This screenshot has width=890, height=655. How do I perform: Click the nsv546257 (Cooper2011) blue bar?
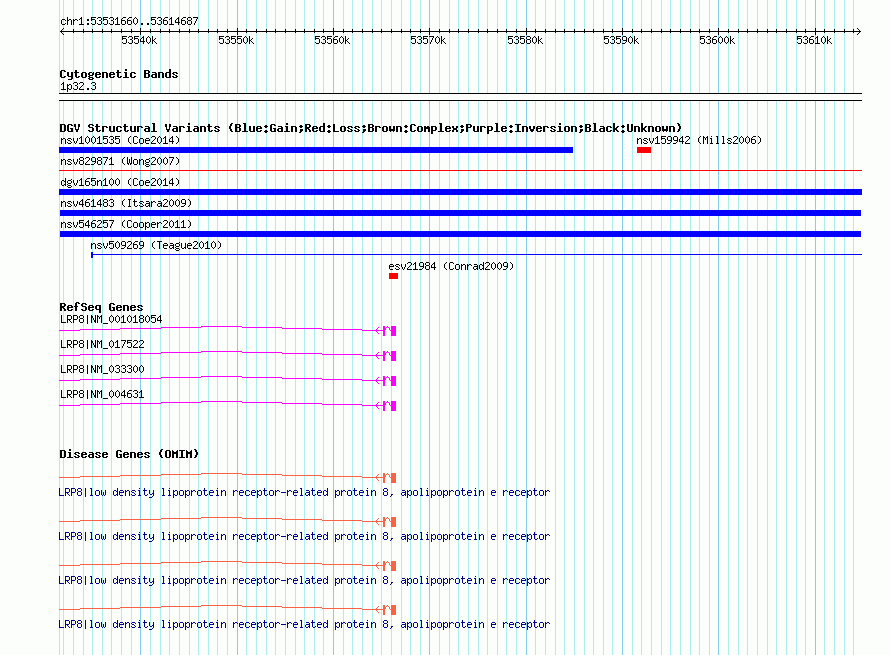pyautogui.click(x=460, y=234)
